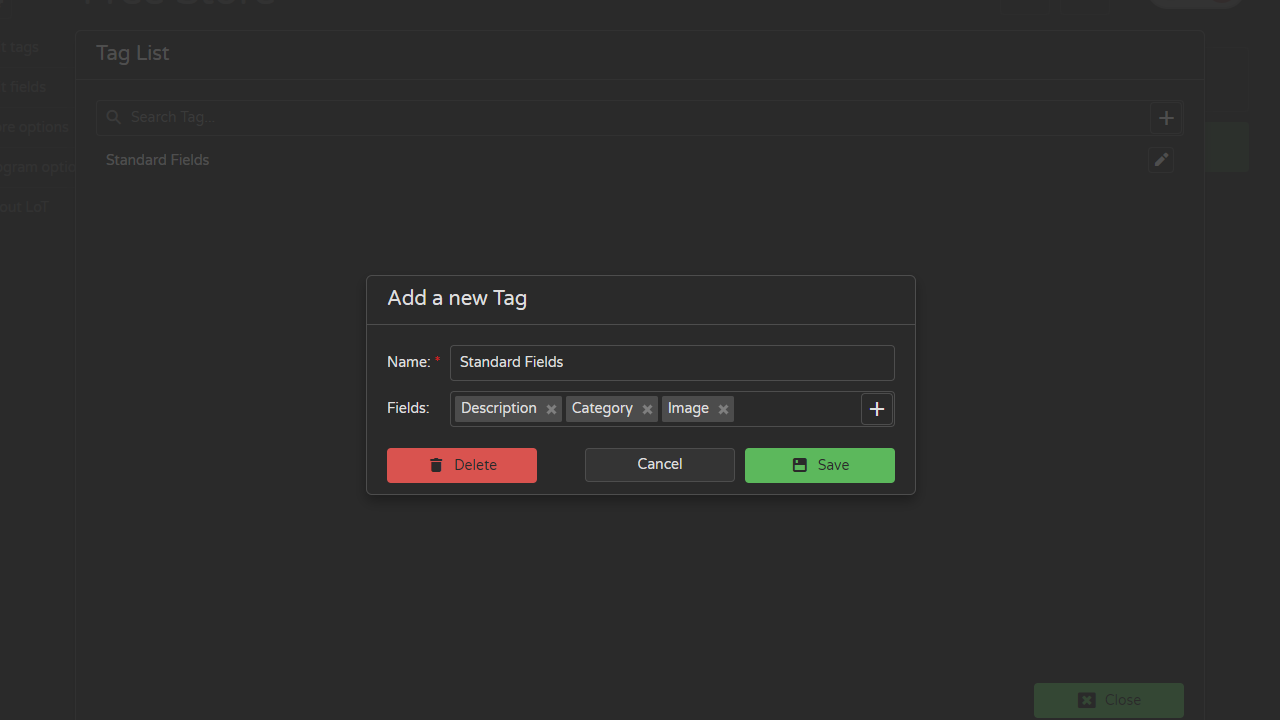
Task: Add a field with the plus button
Action: (x=877, y=409)
